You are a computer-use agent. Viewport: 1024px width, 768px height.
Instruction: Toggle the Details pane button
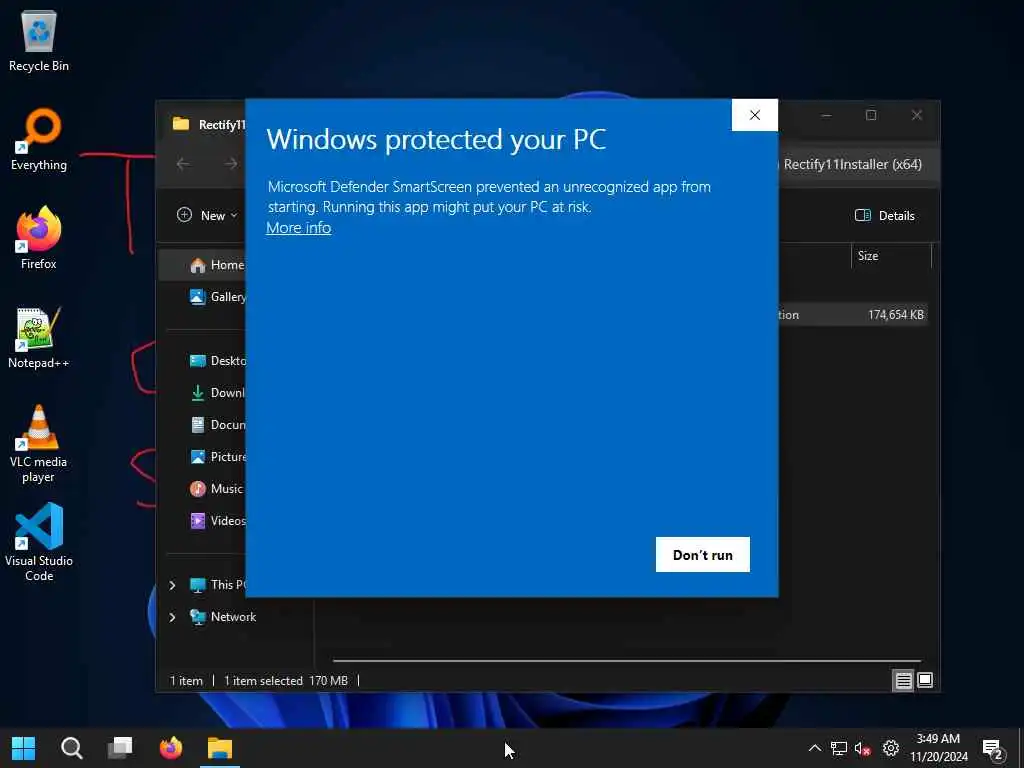884,216
